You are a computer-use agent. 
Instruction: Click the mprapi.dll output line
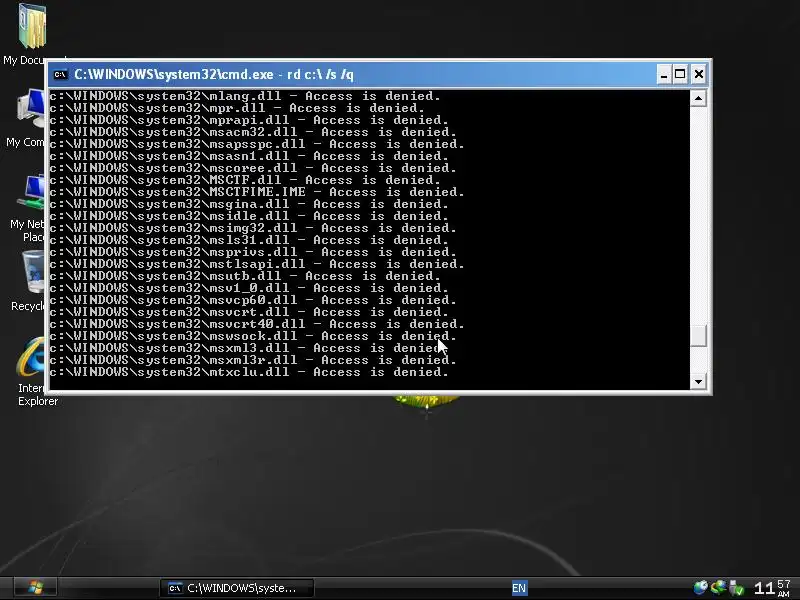pos(249,120)
